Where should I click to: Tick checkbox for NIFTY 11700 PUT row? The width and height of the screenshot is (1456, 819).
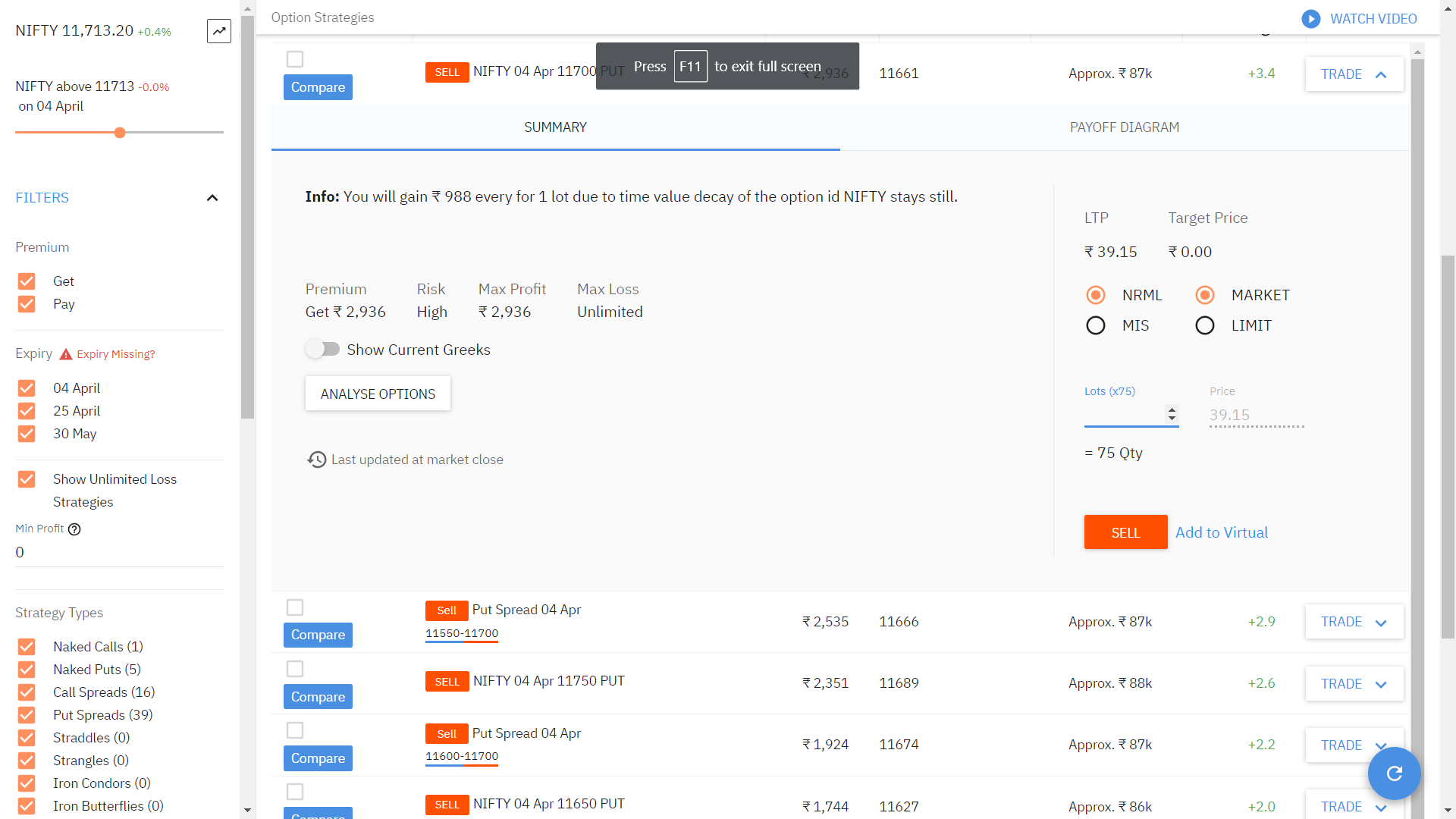295,59
